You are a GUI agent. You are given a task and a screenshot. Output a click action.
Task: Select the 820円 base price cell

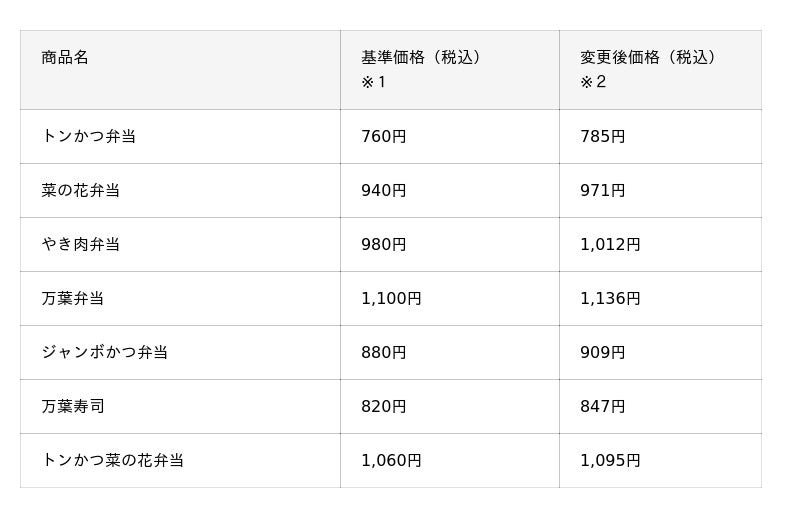point(384,406)
